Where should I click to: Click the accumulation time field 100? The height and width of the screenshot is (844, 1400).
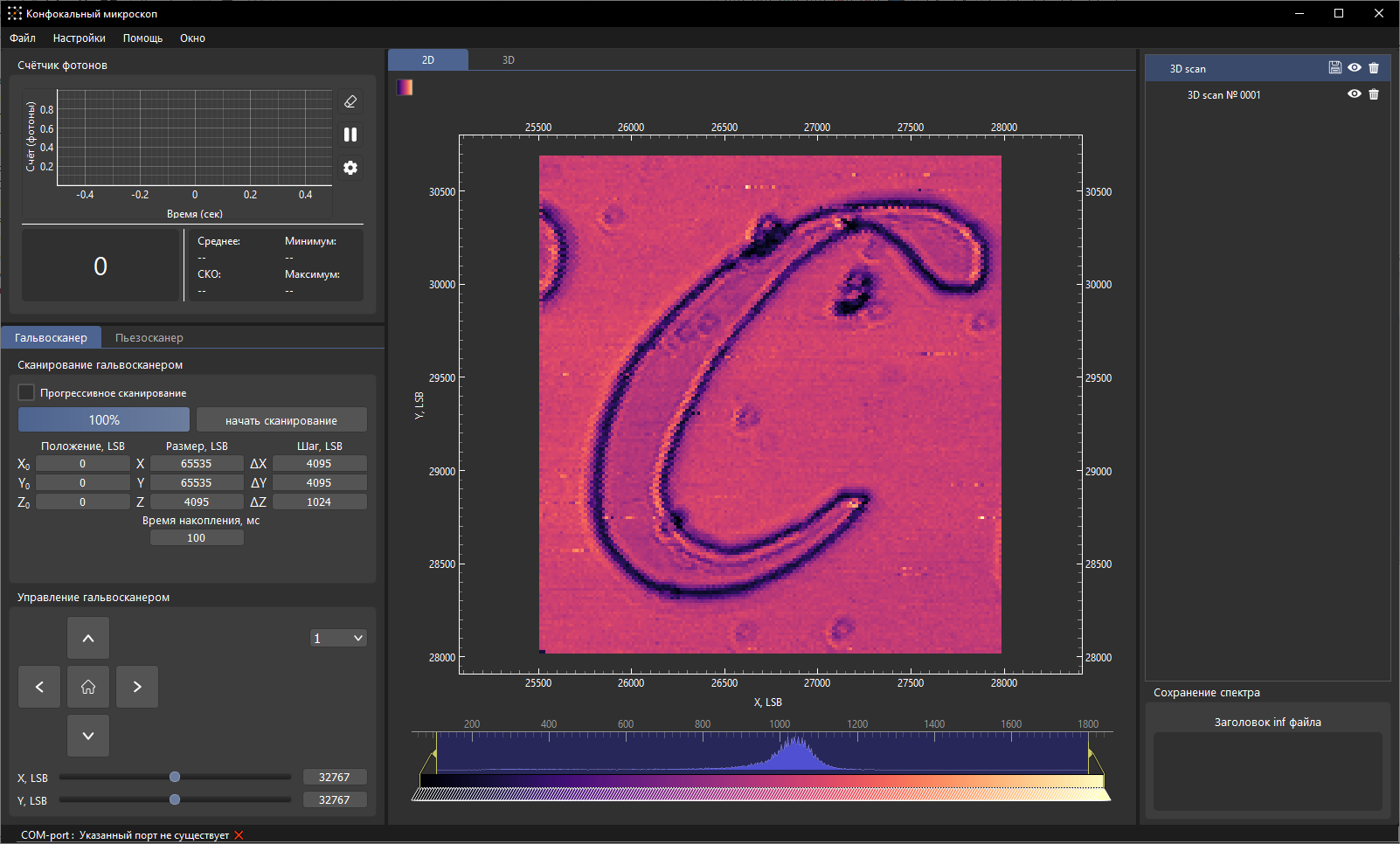[197, 538]
